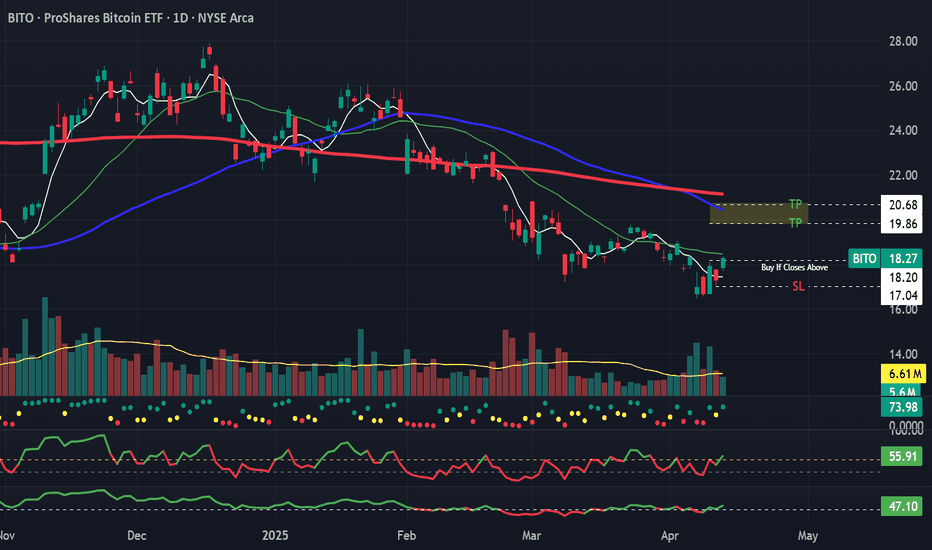
Task: Select the upper TP label at 20.68
Action: [795, 205]
